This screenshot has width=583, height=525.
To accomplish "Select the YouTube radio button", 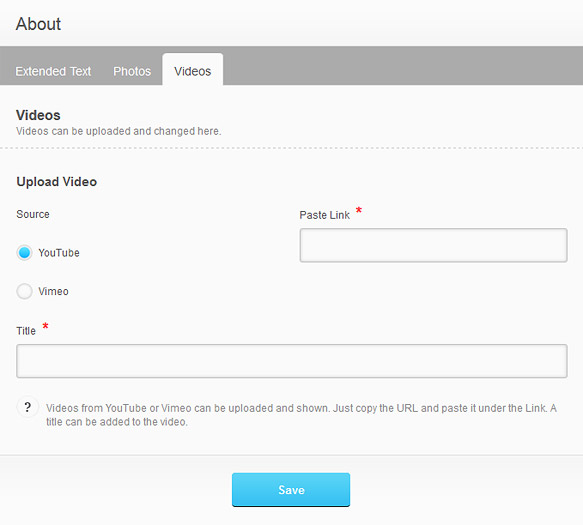I will [25, 253].
